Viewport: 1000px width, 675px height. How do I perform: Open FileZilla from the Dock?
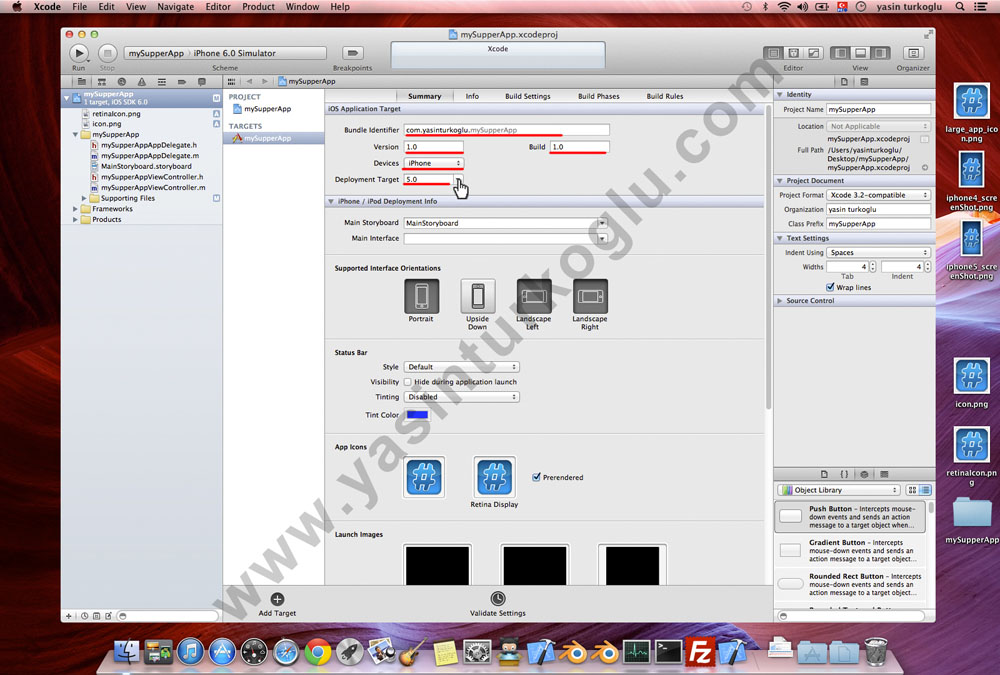(700, 652)
